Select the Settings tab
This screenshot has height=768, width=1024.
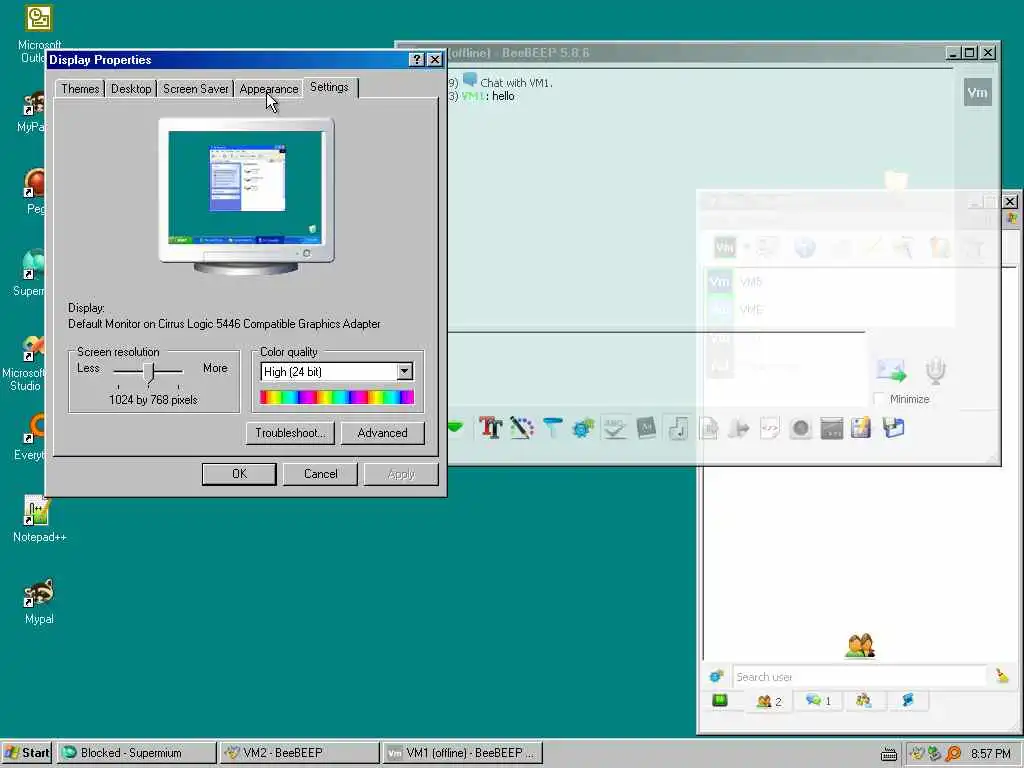329,87
